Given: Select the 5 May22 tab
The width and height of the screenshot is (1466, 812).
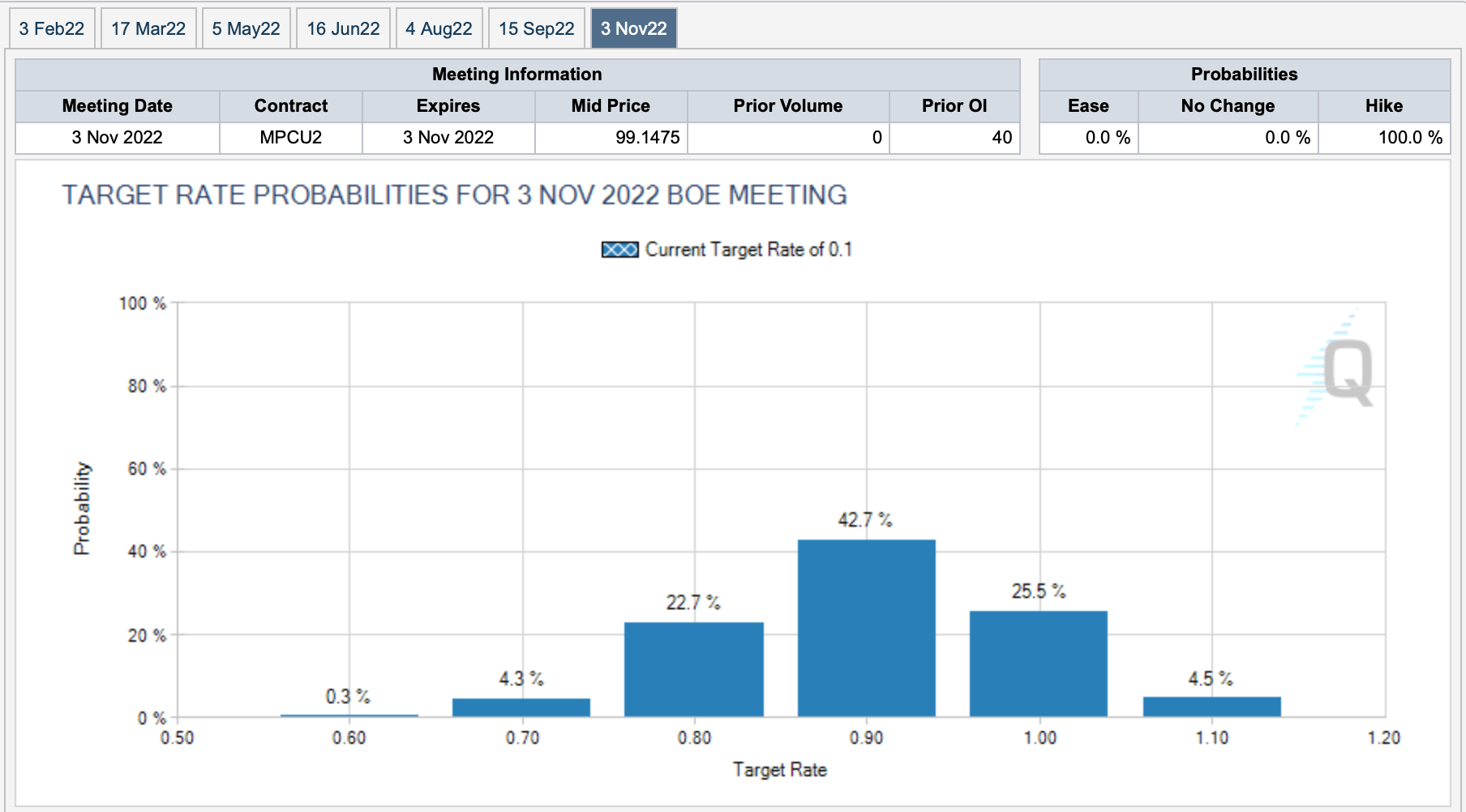Looking at the screenshot, I should 246,28.
